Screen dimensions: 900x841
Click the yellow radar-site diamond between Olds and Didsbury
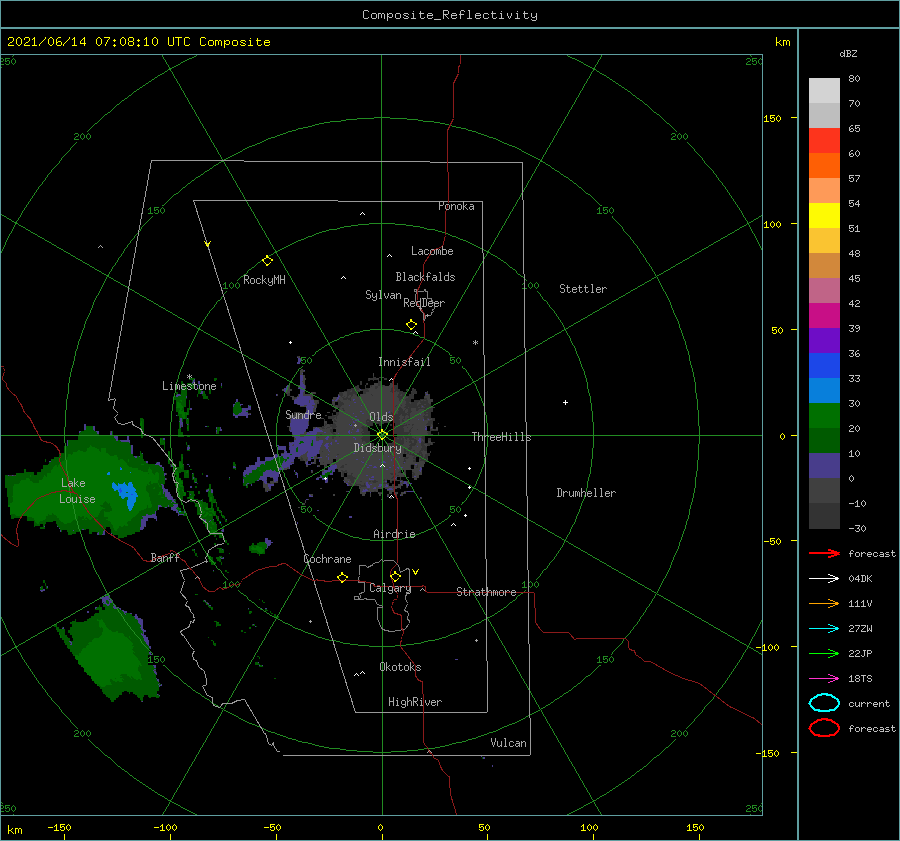(x=382, y=435)
